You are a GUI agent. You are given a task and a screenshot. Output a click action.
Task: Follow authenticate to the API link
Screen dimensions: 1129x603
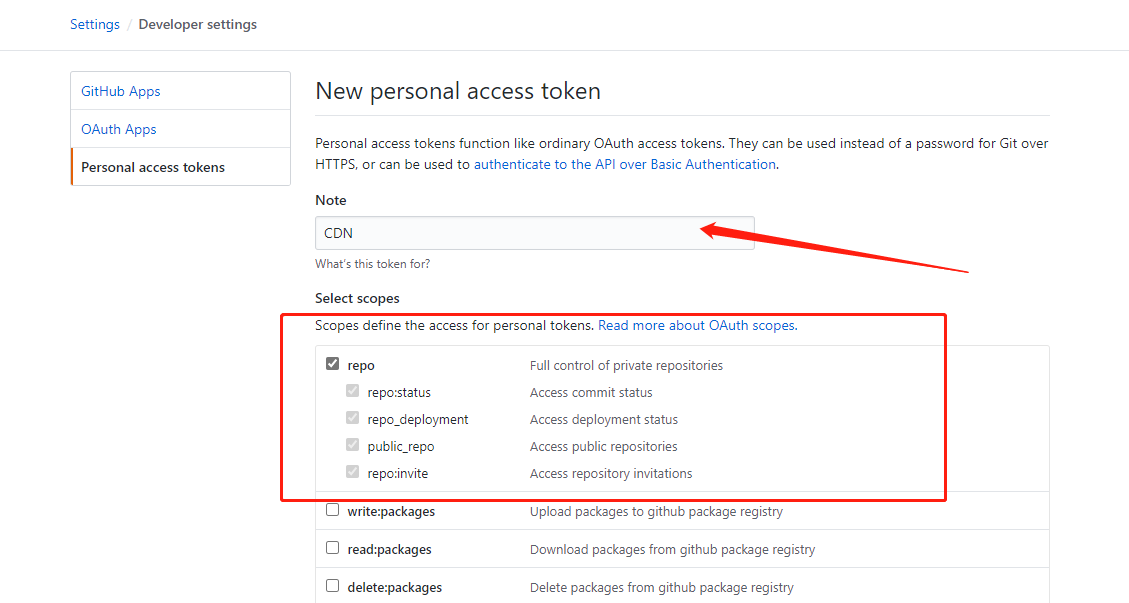point(625,164)
